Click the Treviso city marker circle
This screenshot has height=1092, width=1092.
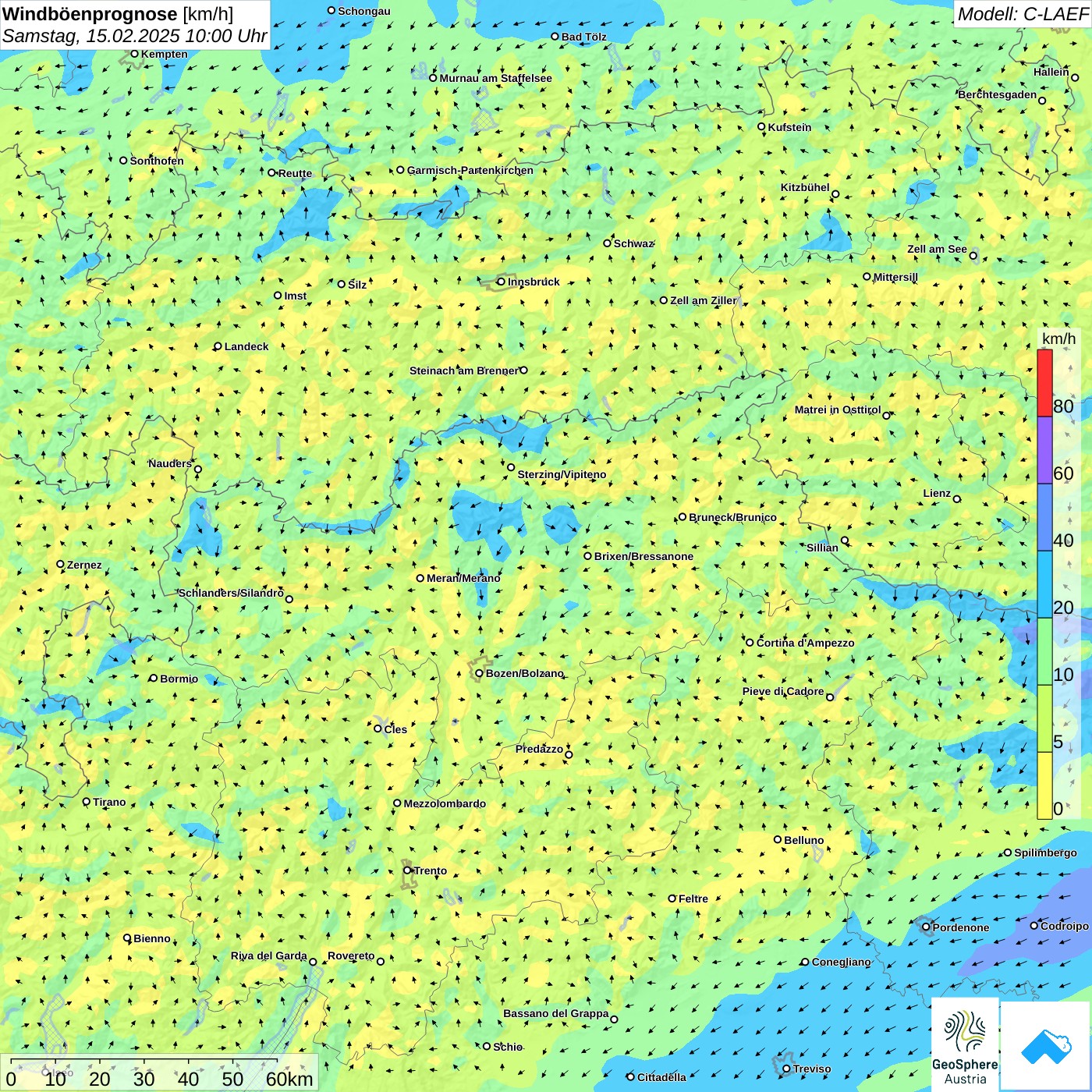pyautogui.click(x=786, y=1069)
